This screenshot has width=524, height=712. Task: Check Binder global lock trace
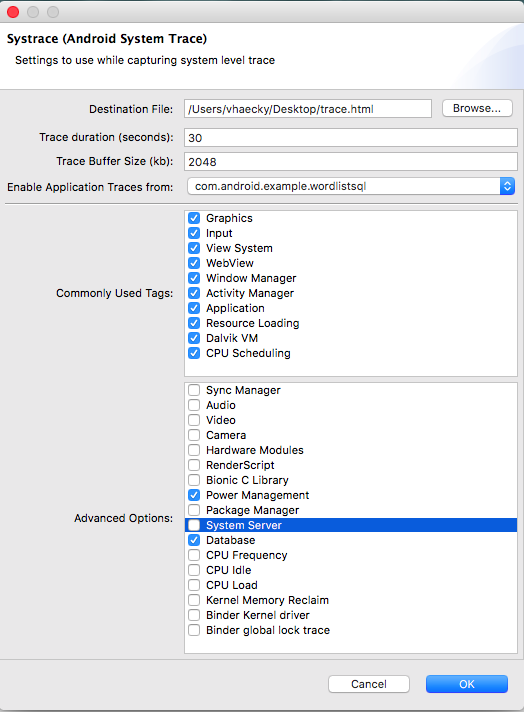tap(194, 630)
